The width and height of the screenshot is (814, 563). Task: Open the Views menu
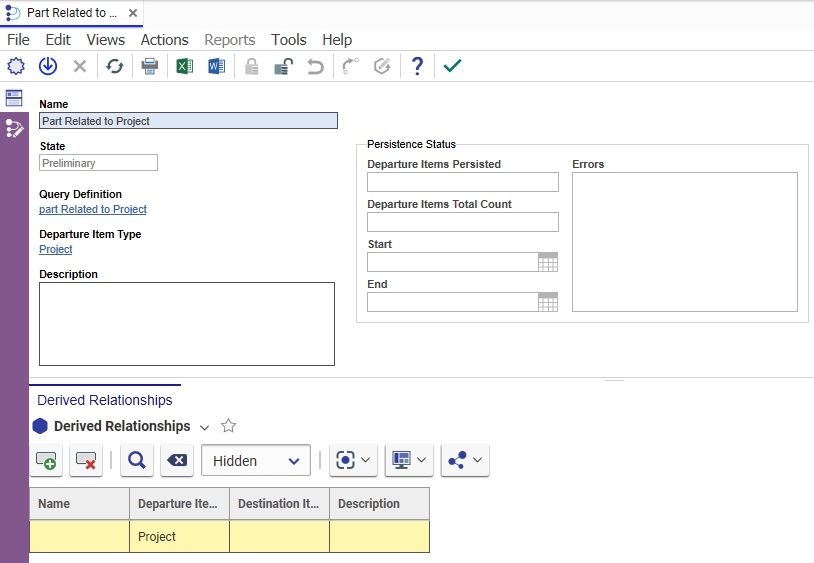point(106,40)
